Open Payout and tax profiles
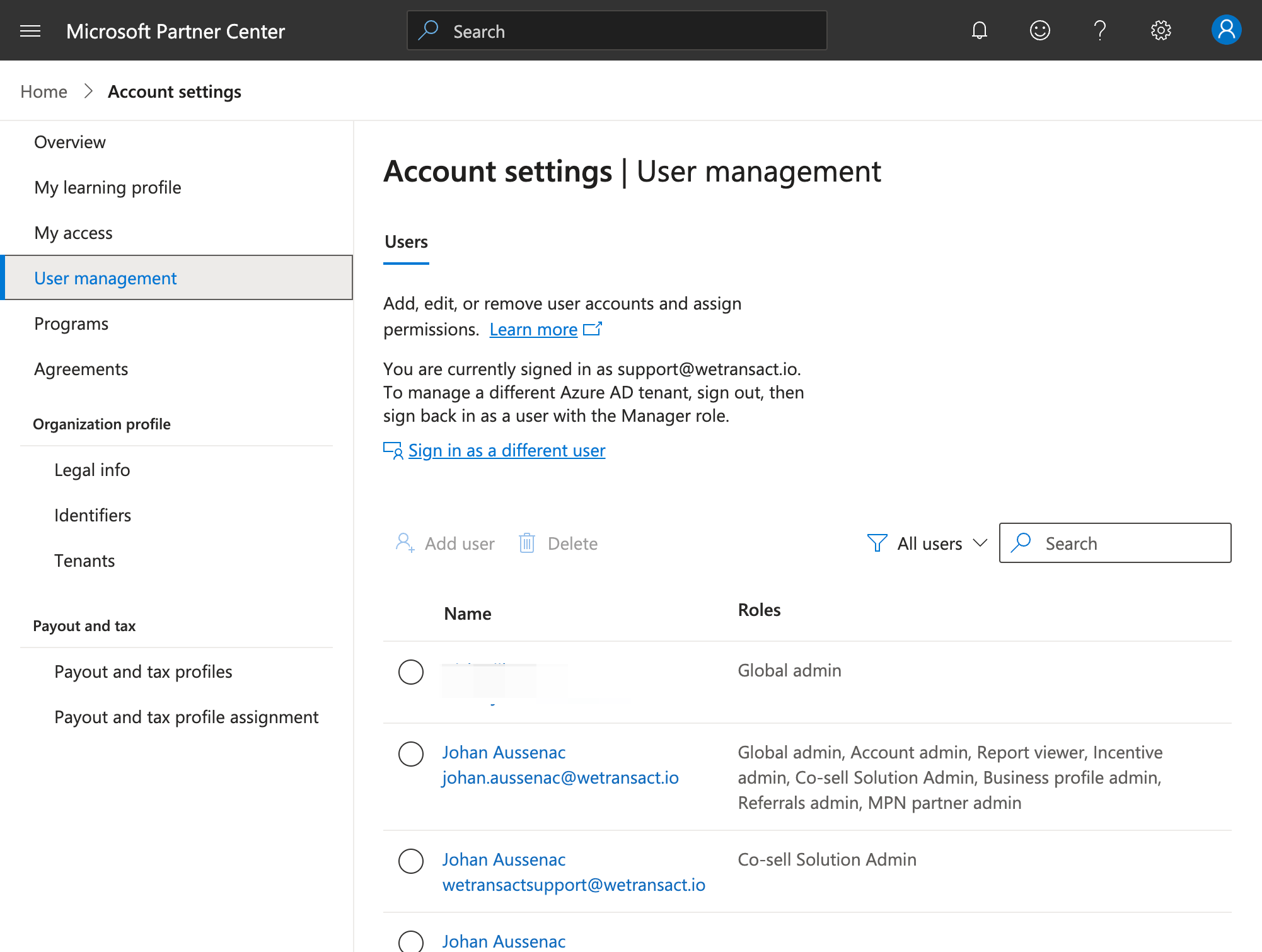The image size is (1262, 952). coord(143,671)
